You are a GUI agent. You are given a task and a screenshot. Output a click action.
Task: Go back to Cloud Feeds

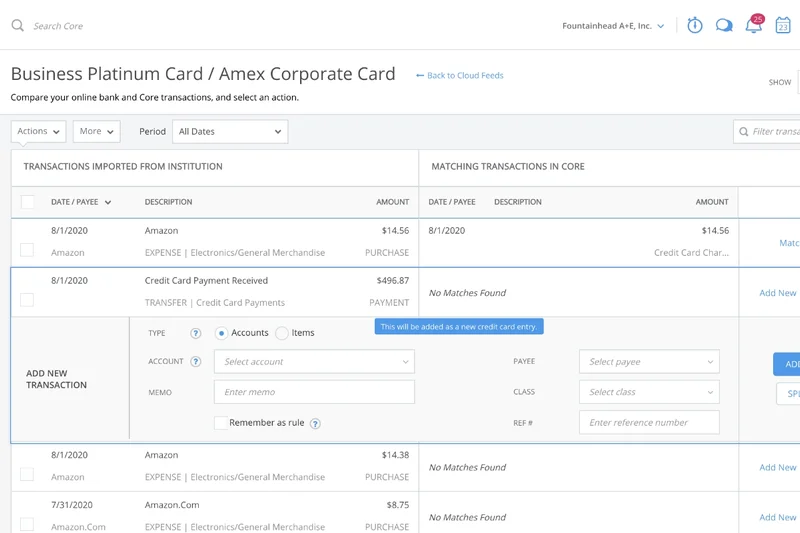(x=460, y=75)
